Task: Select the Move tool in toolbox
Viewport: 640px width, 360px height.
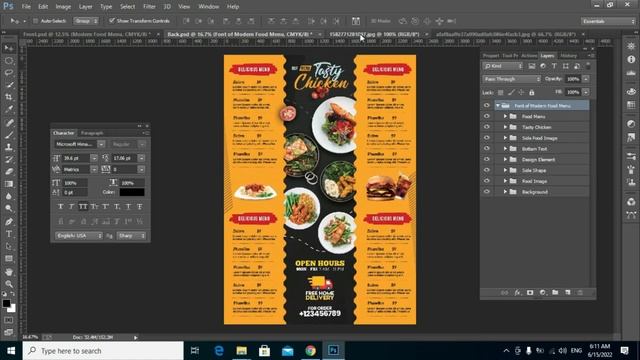Action: coord(9,48)
